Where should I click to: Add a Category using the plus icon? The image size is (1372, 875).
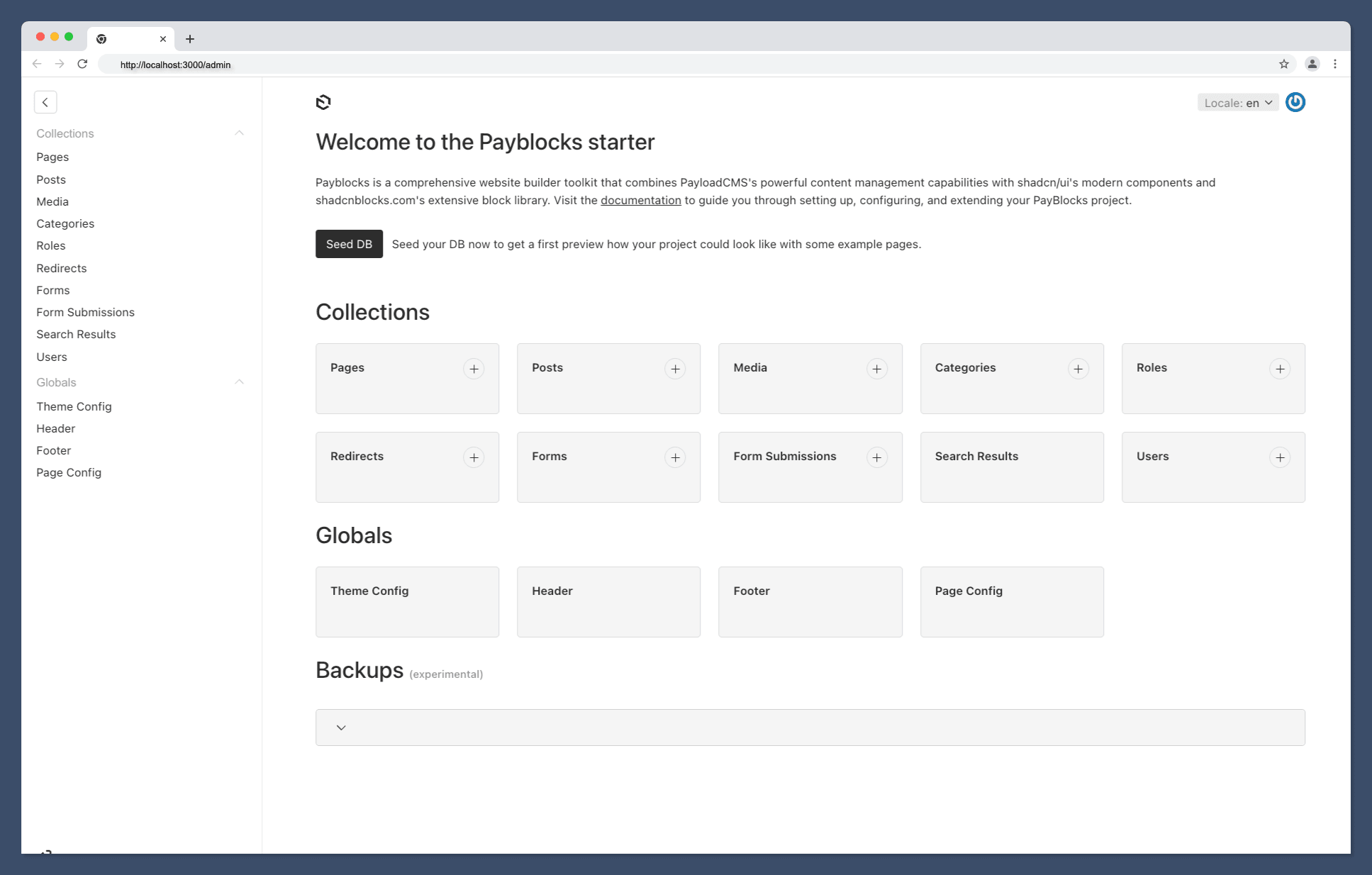click(x=1078, y=369)
